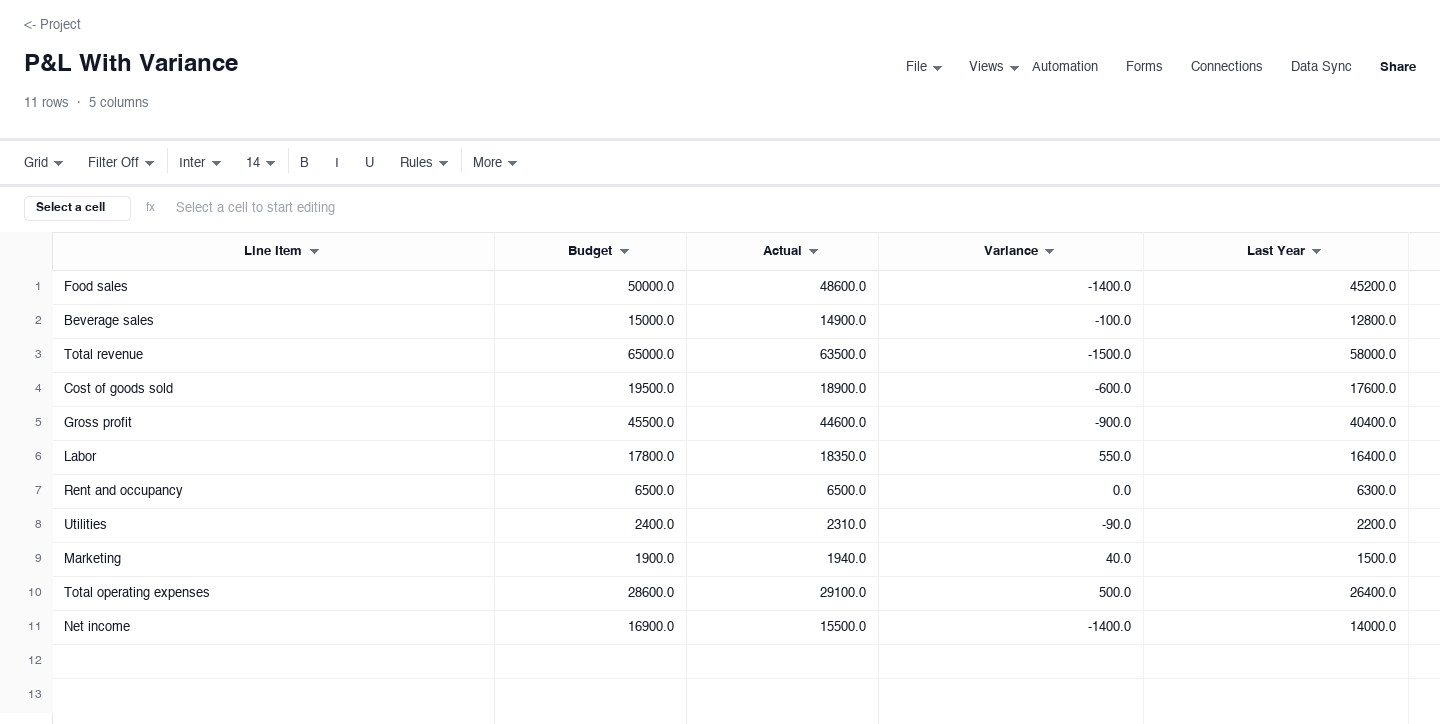
Task: Open the Budget column dropdown arrow
Action: pyautogui.click(x=624, y=252)
